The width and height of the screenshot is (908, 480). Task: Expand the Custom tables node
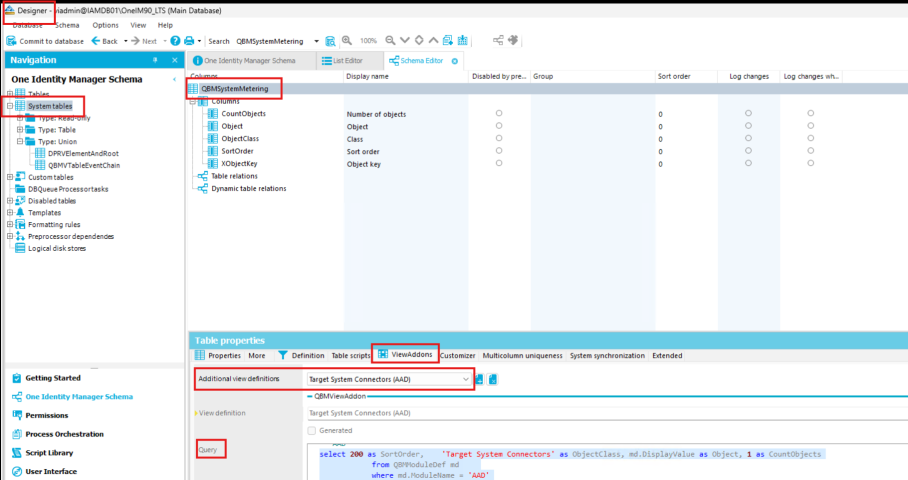coord(10,177)
